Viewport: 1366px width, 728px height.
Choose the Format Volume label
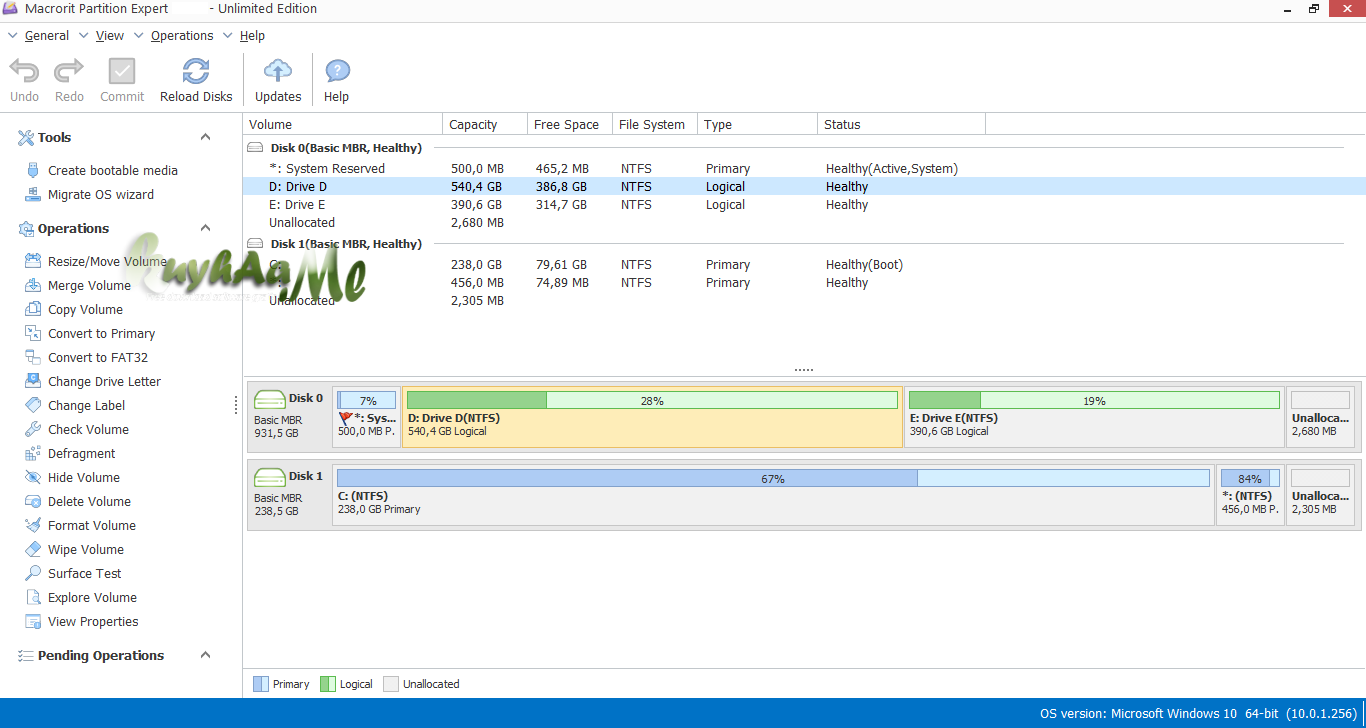pyautogui.click(x=92, y=525)
